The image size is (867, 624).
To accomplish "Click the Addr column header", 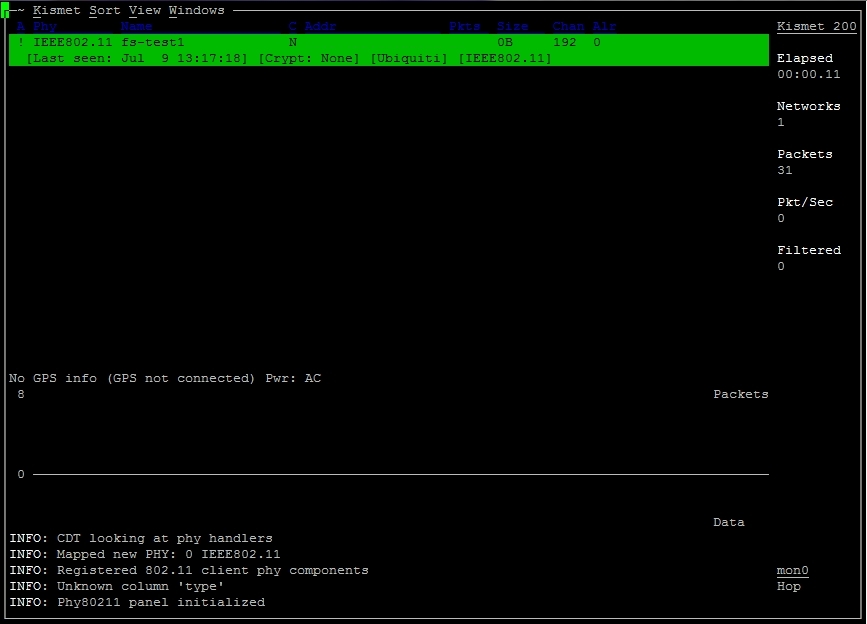I will [320, 27].
